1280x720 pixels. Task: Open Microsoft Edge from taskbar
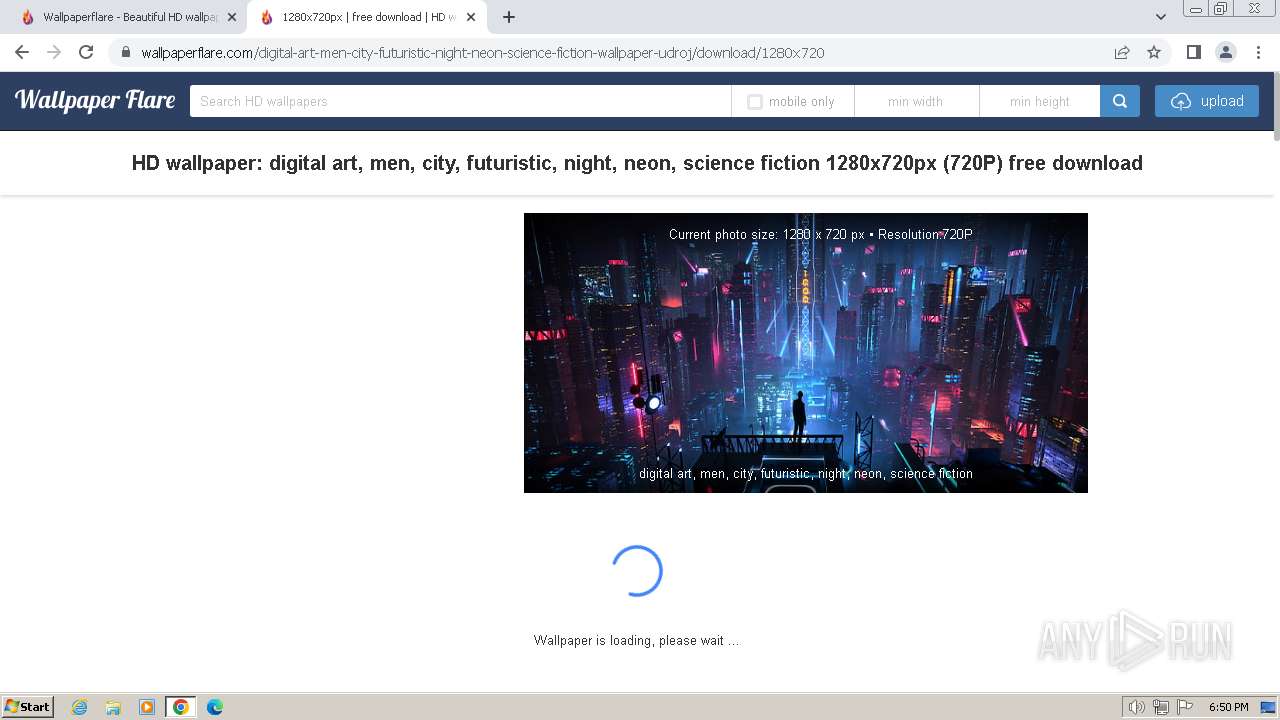click(x=215, y=707)
